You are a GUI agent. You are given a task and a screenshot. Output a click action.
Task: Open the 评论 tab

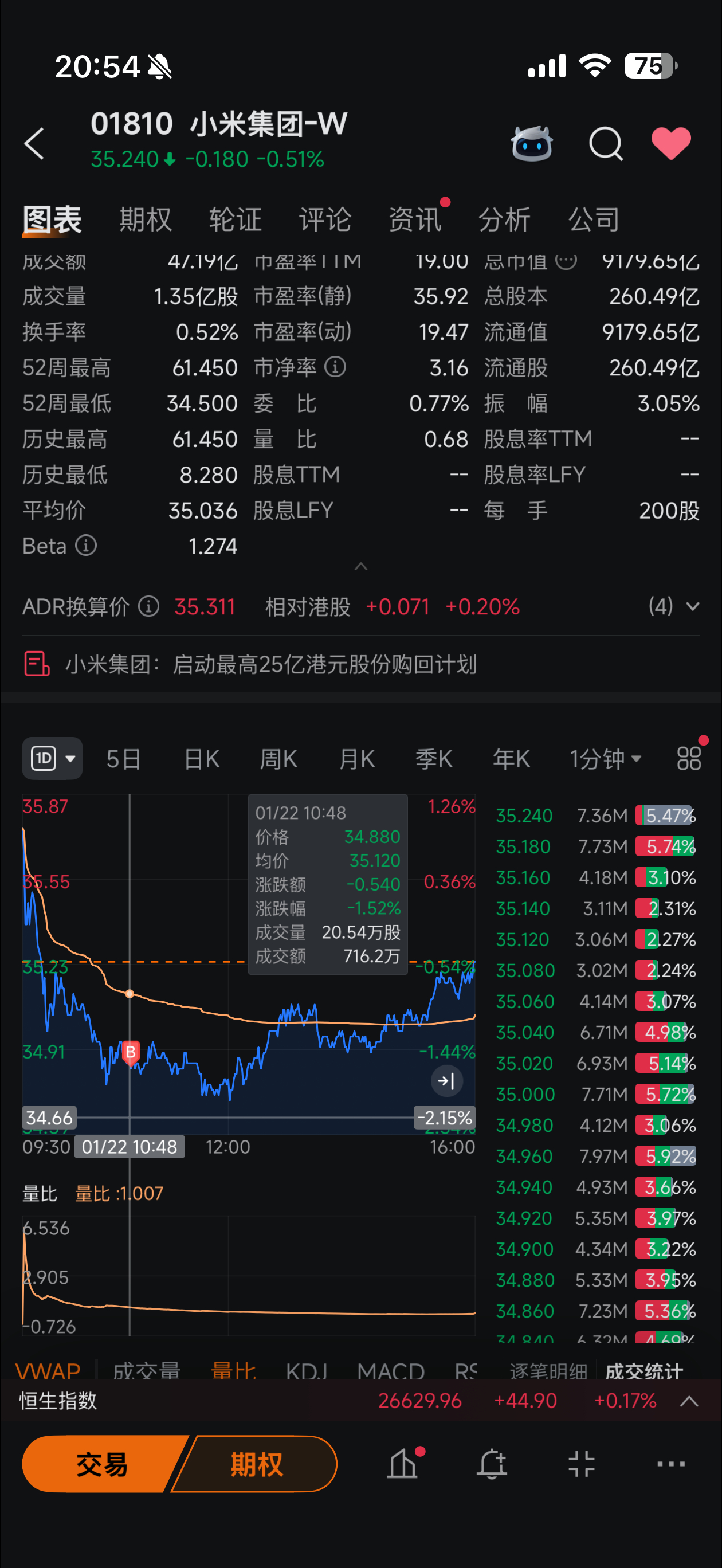[325, 219]
